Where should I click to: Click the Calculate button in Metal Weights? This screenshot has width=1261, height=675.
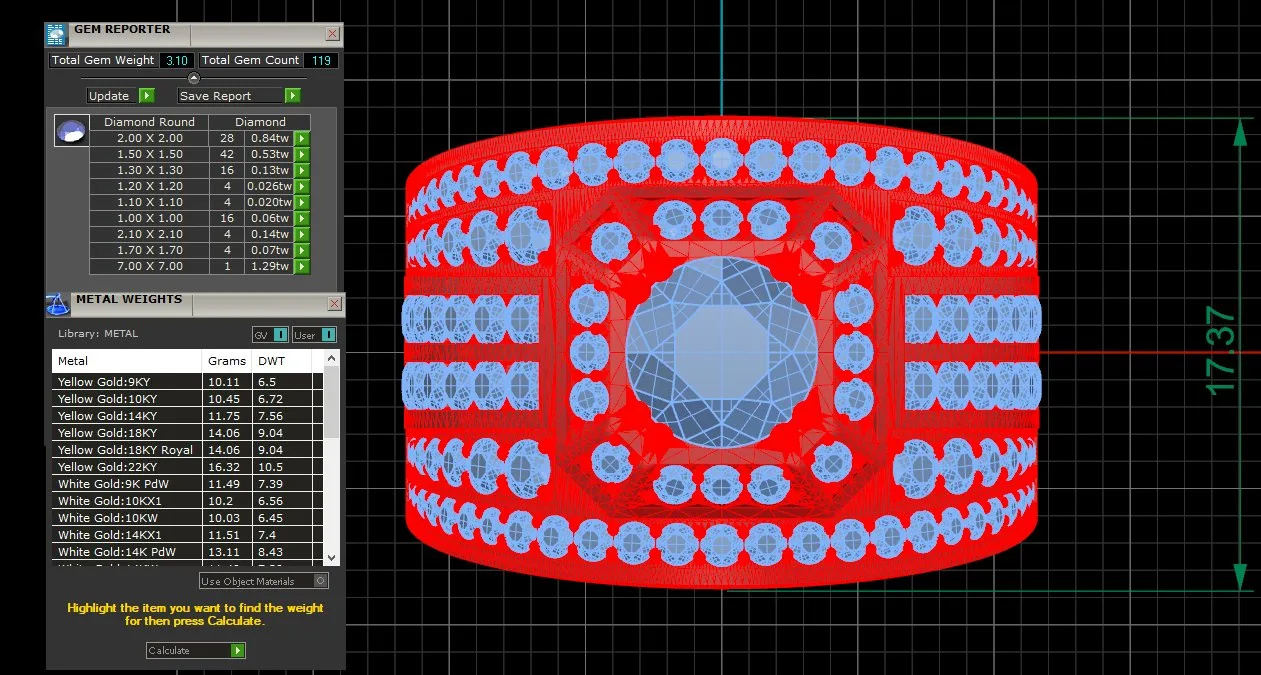195,650
